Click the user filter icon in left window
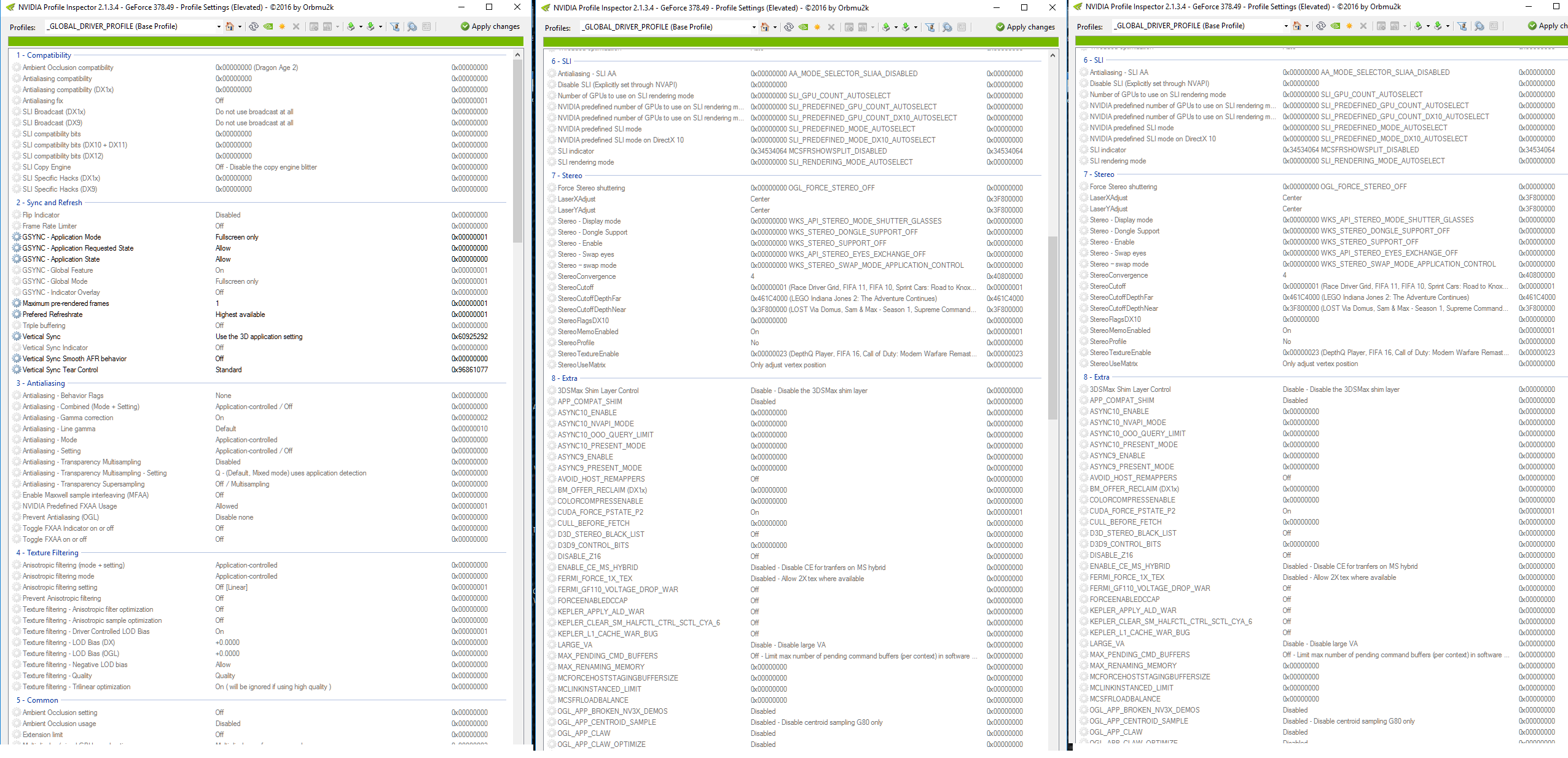Viewport: 1568px width, 758px height. 395,26
